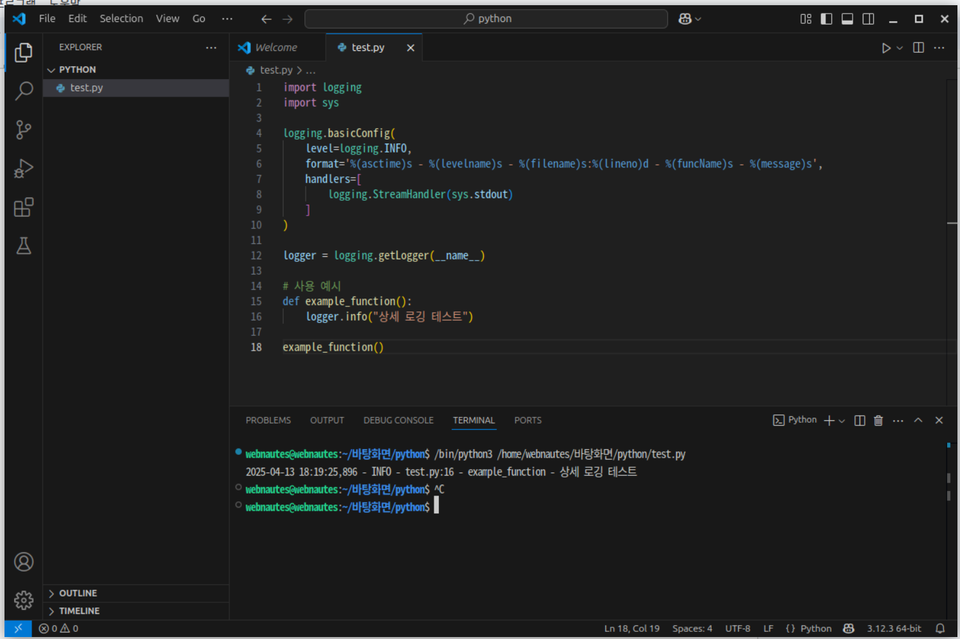Open terminal panel More Actions ellipsis

point(898,420)
